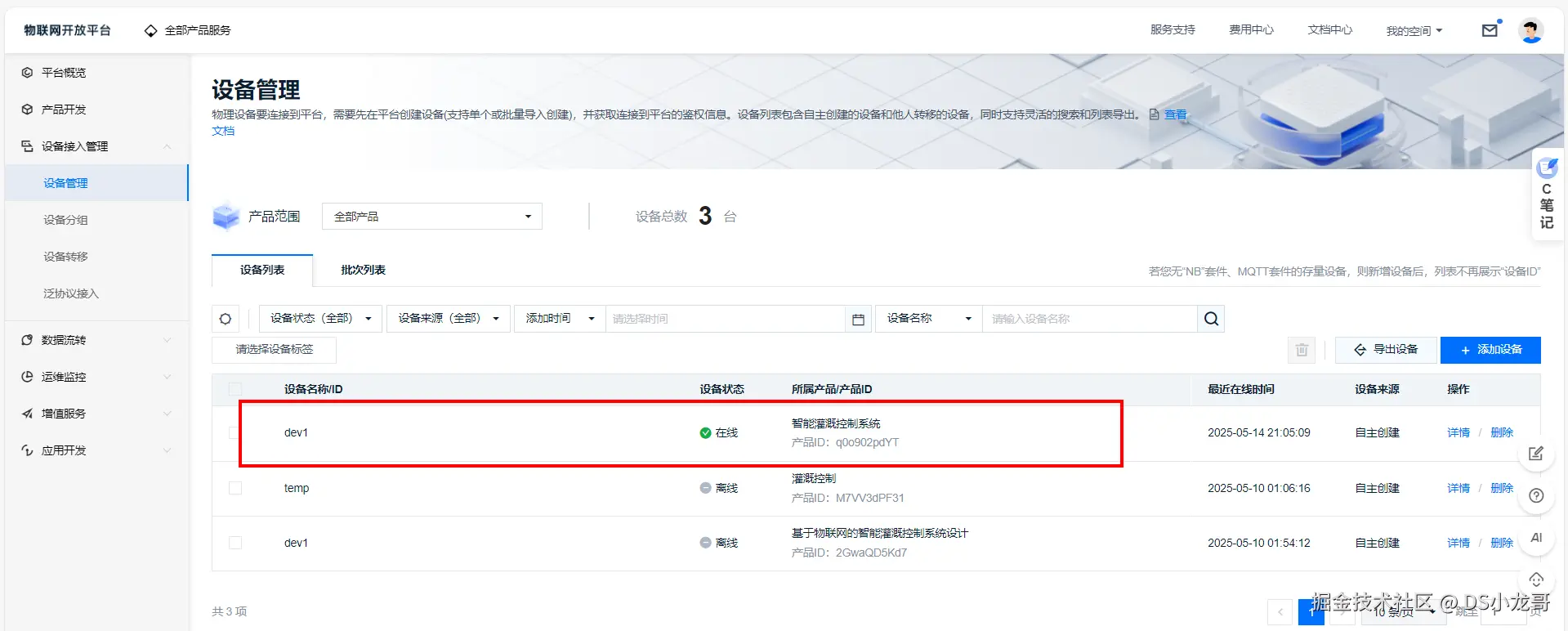Collapse the 设备接入管理 sidebar section
Viewport: 1568px width, 631px height.
coord(96,146)
